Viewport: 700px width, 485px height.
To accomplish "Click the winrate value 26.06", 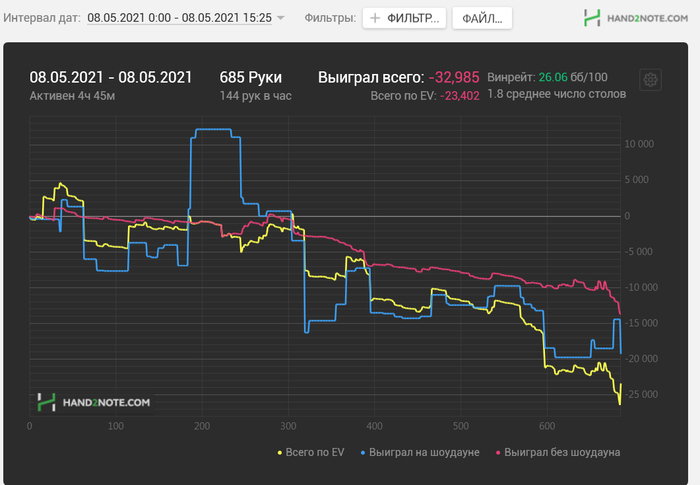I will (553, 77).
